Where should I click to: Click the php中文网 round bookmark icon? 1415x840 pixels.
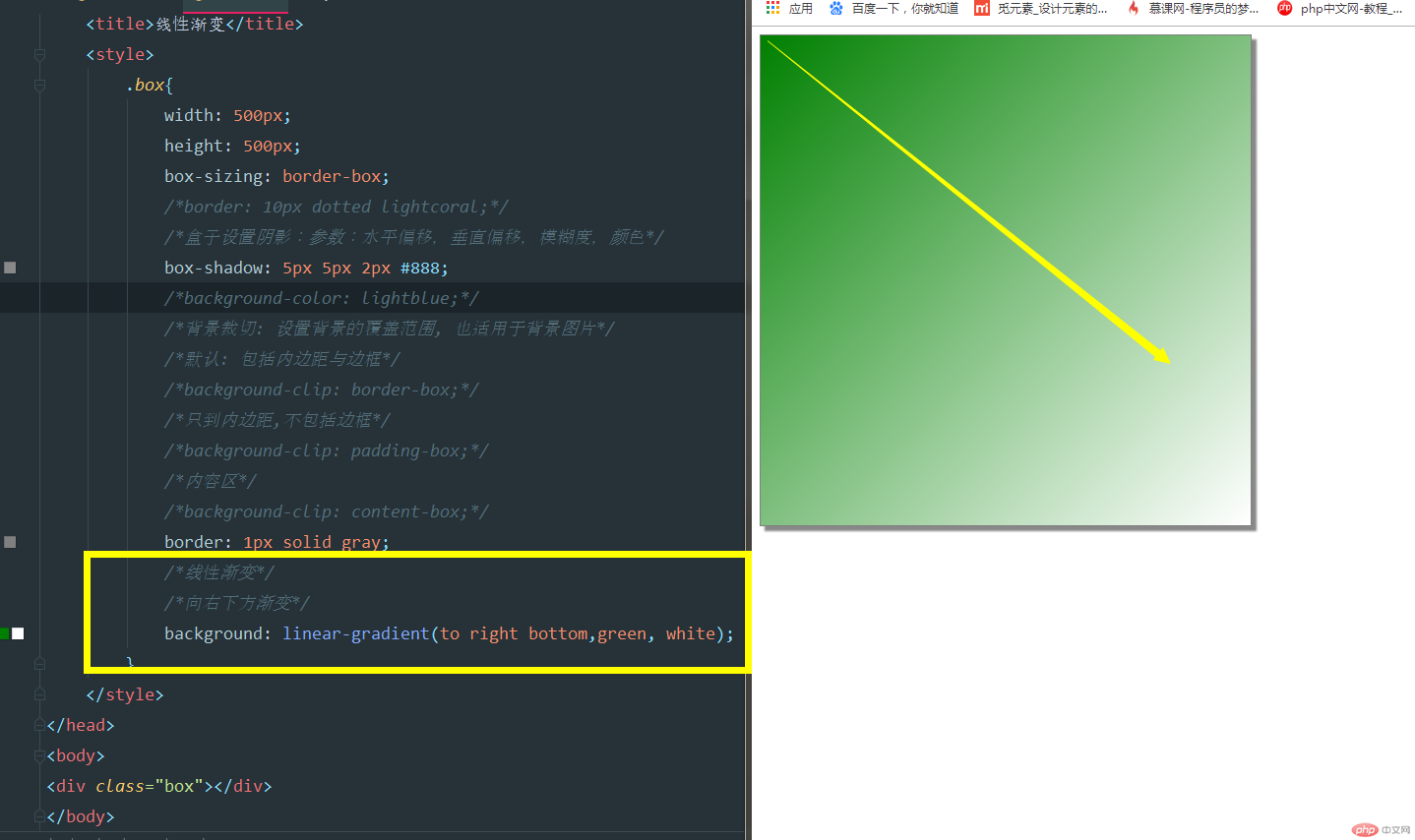(x=1284, y=8)
